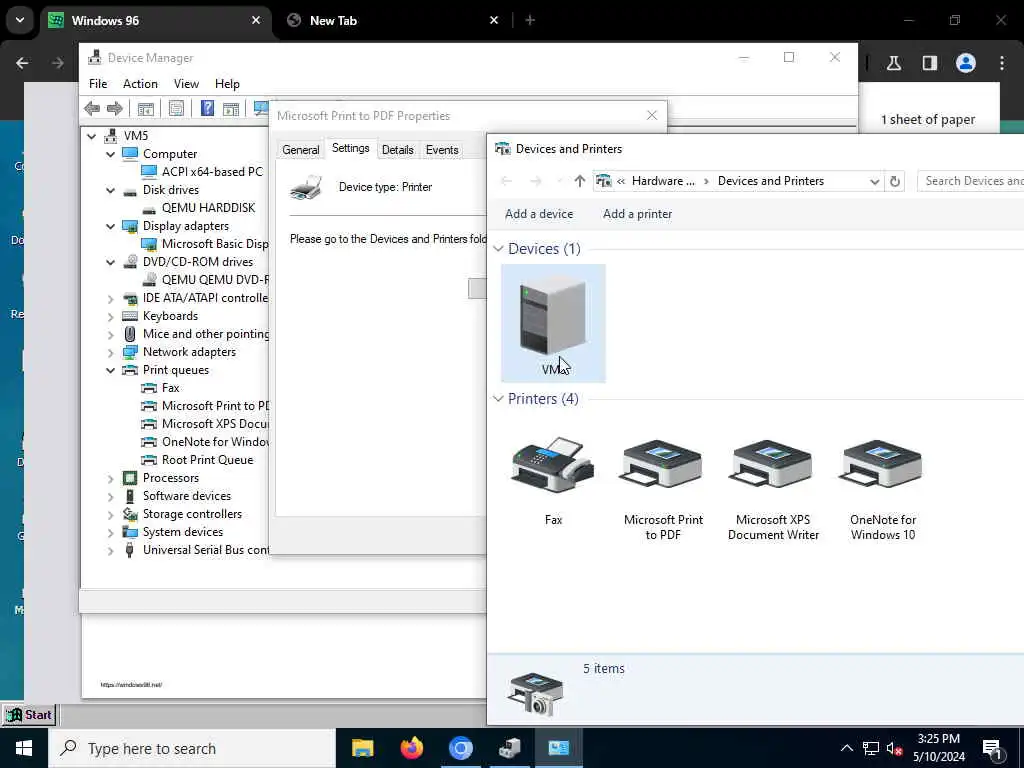Show hidden tray icons chevron
Image resolution: width=1024 pixels, height=768 pixels.
pyautogui.click(x=846, y=748)
